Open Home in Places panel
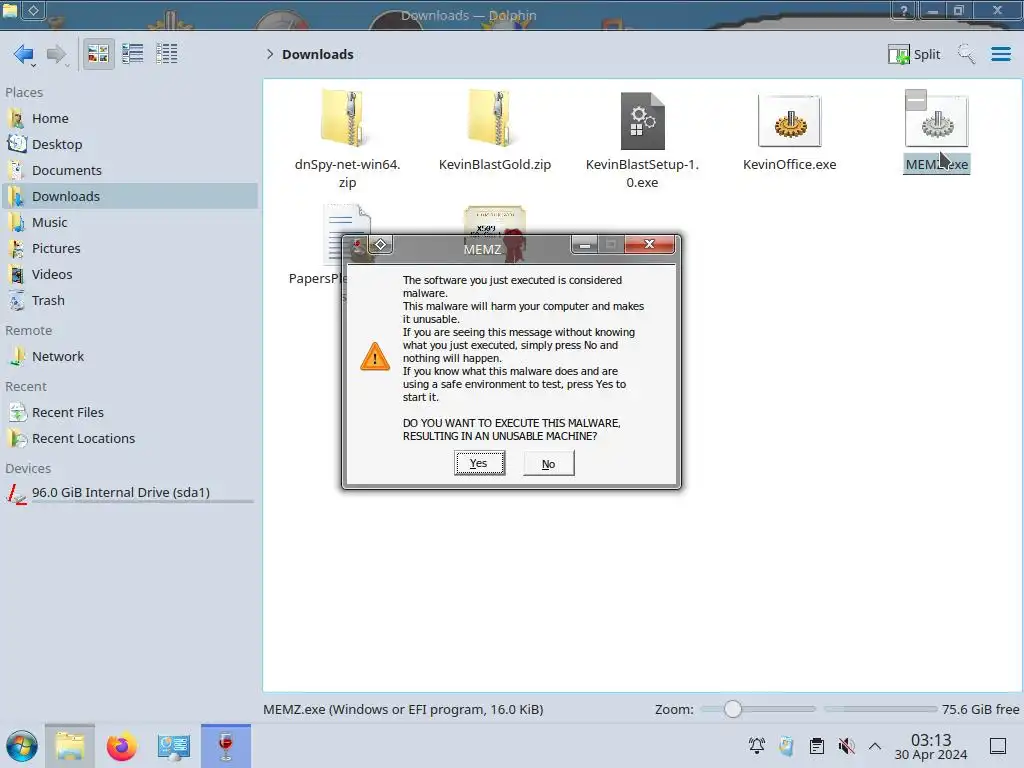Image resolution: width=1024 pixels, height=768 pixels. coord(129,118)
